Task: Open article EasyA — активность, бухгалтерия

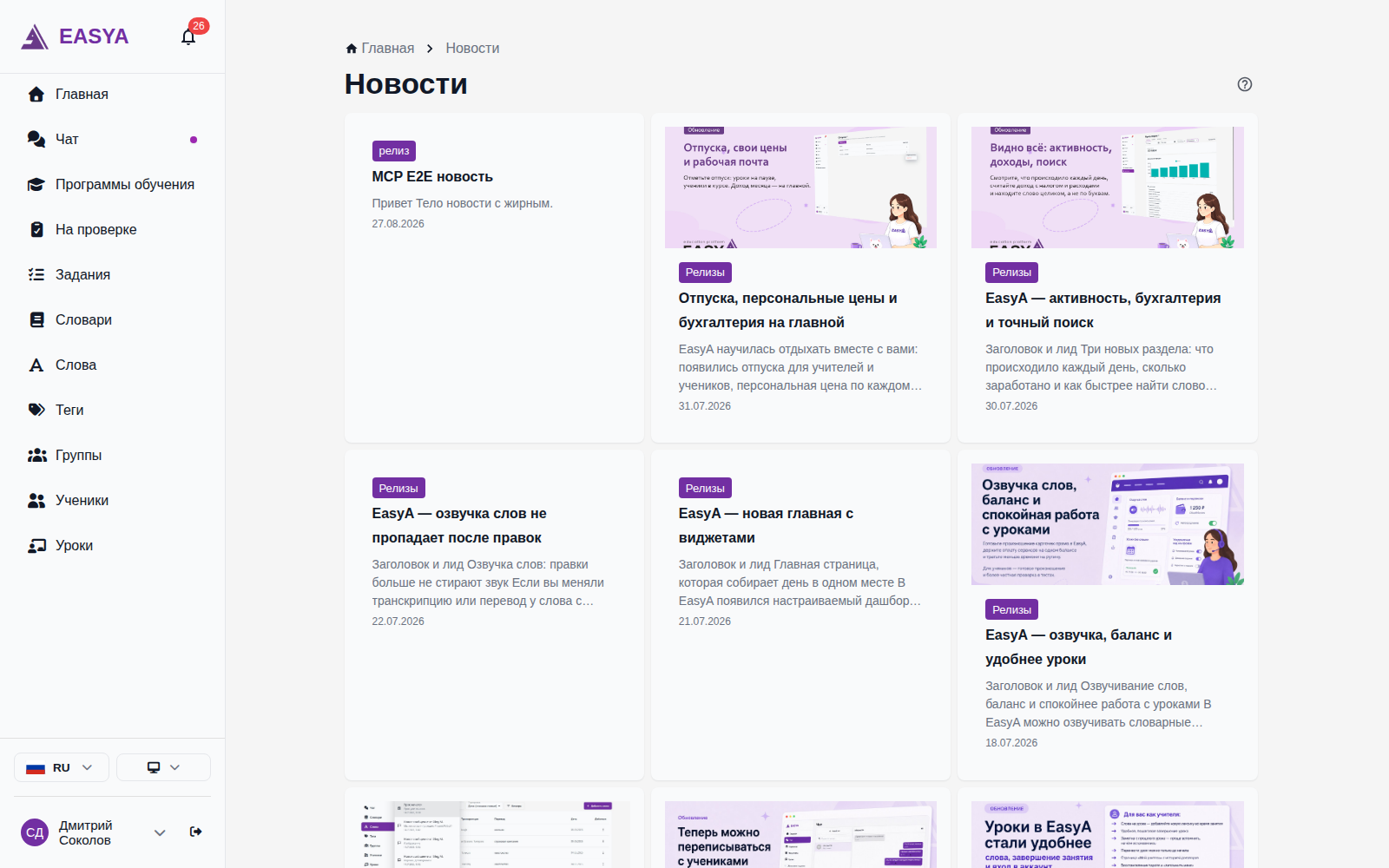Action: [x=1103, y=310]
